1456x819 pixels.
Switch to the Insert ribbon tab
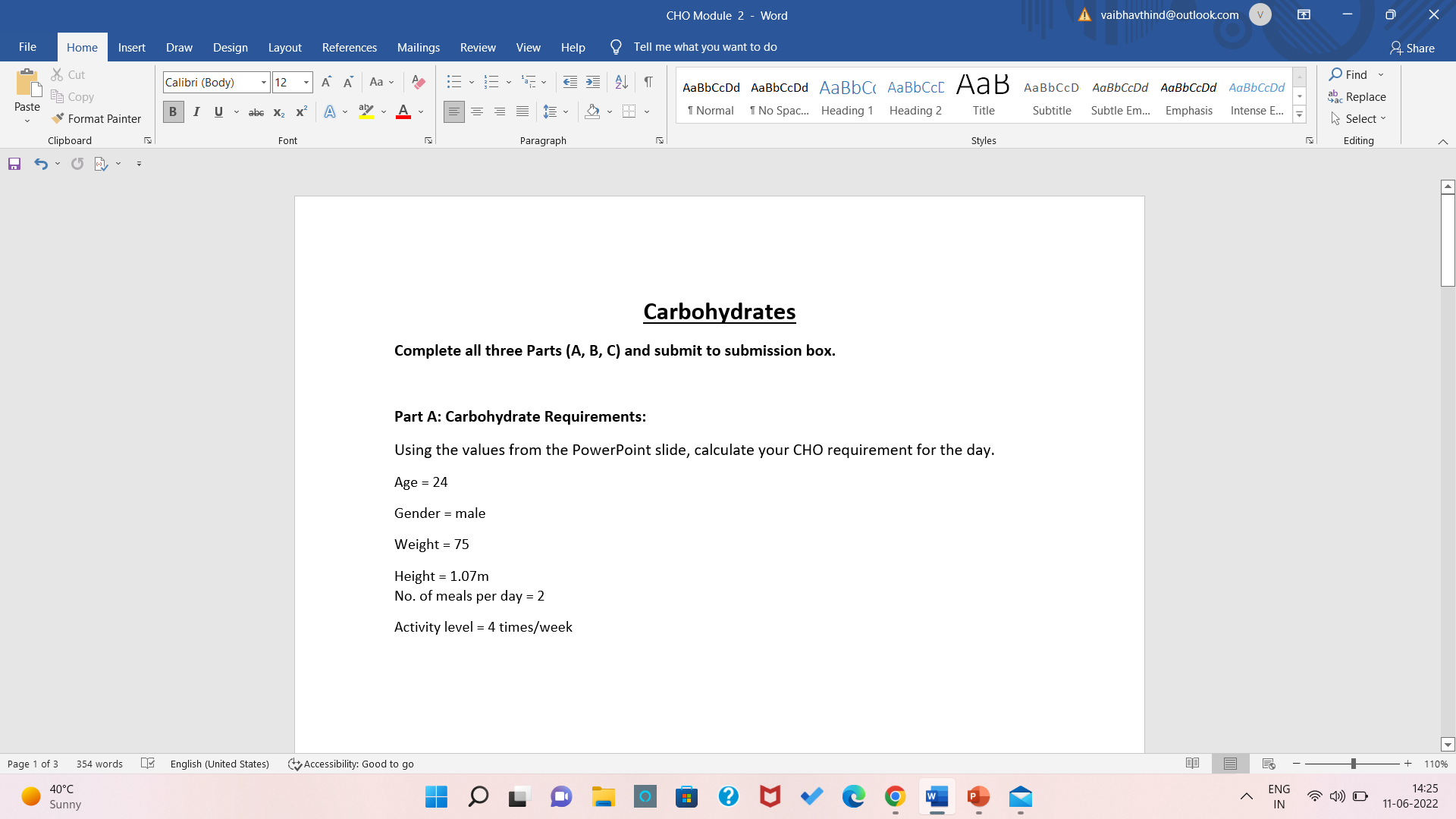click(x=131, y=47)
